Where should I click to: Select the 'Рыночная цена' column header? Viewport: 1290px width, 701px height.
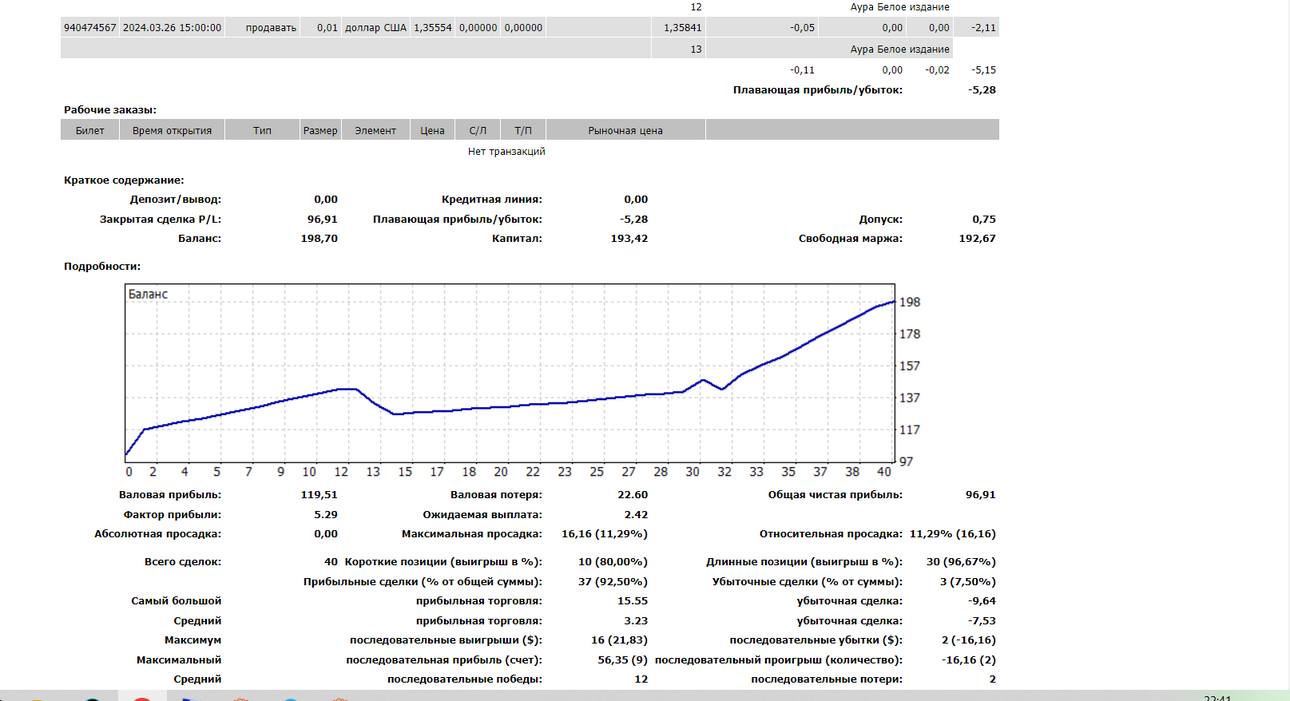(x=626, y=130)
